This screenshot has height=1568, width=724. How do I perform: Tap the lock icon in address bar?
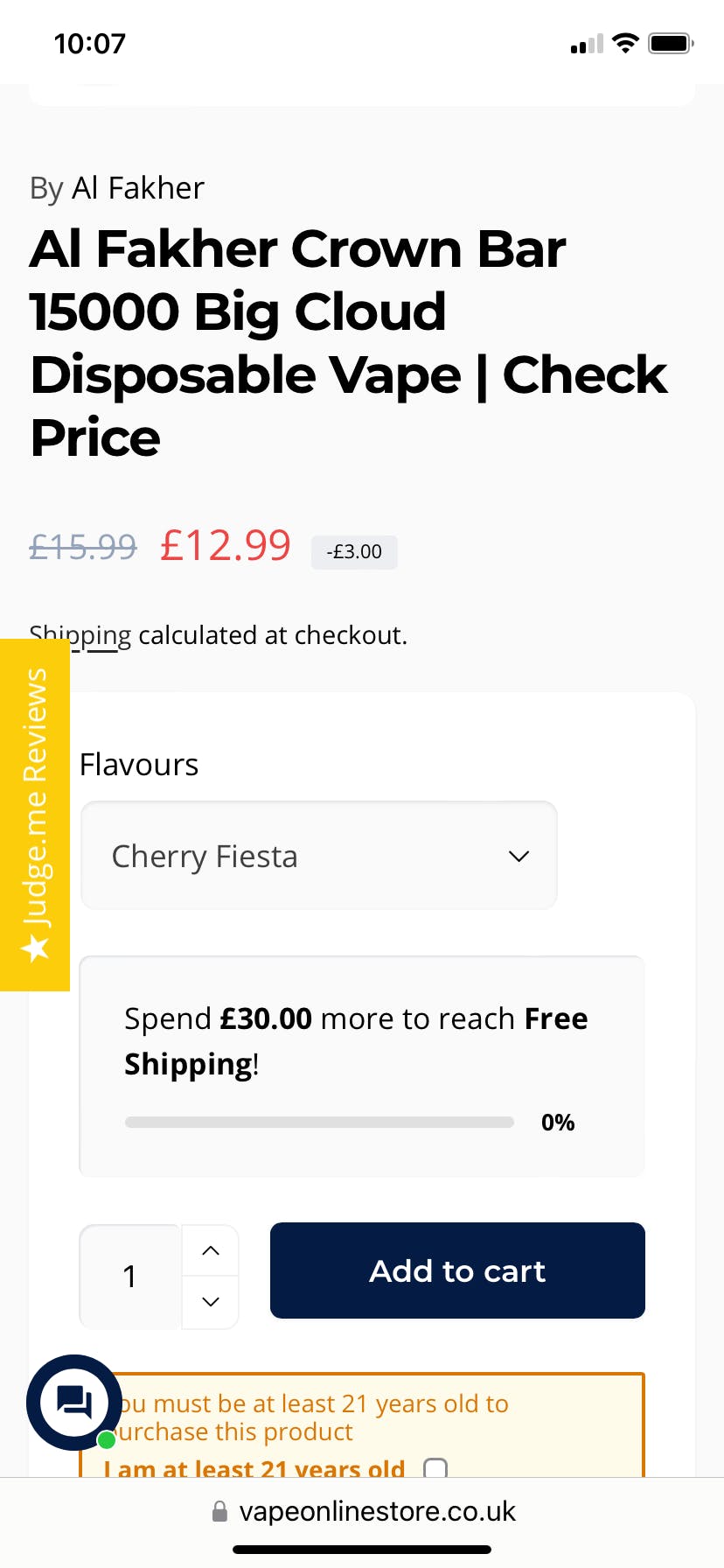(x=220, y=1511)
